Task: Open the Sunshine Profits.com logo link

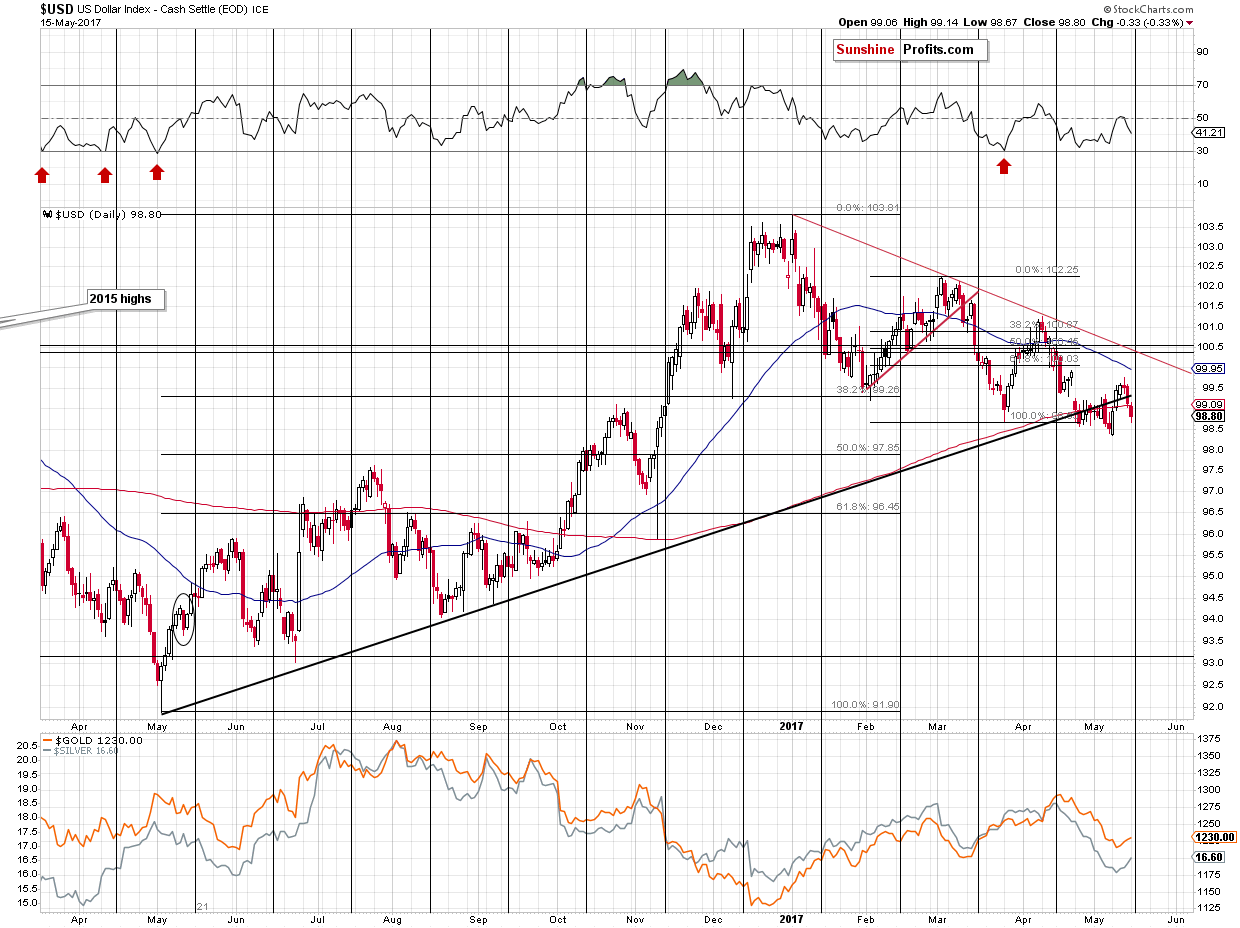Action: click(911, 49)
